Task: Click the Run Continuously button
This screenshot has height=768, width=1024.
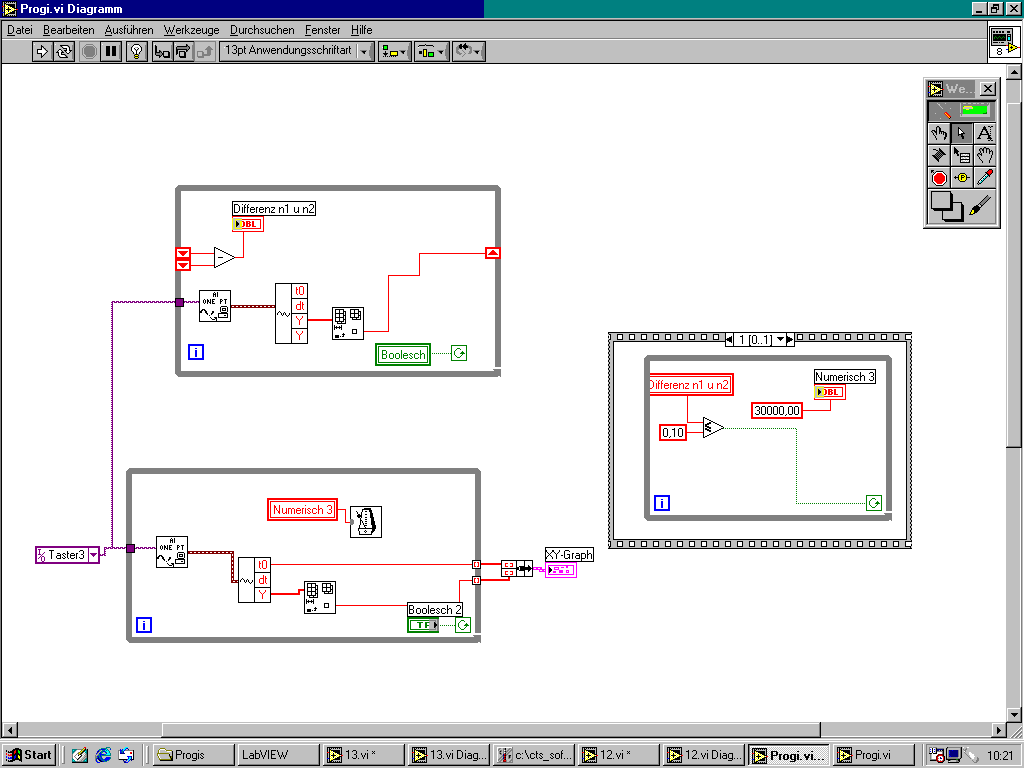Action: tap(63, 51)
